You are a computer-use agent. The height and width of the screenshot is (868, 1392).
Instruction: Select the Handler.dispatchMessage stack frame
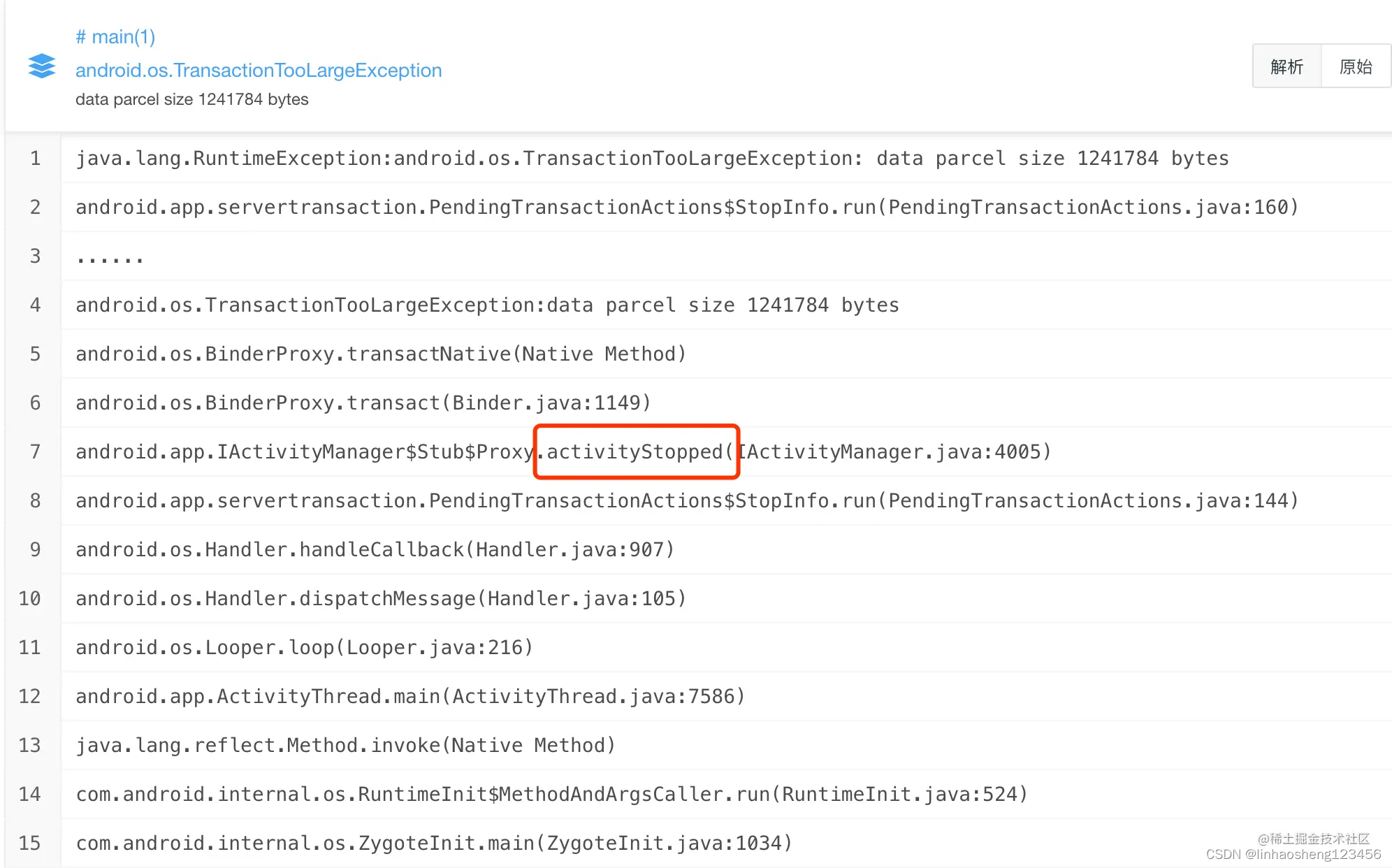(x=381, y=599)
